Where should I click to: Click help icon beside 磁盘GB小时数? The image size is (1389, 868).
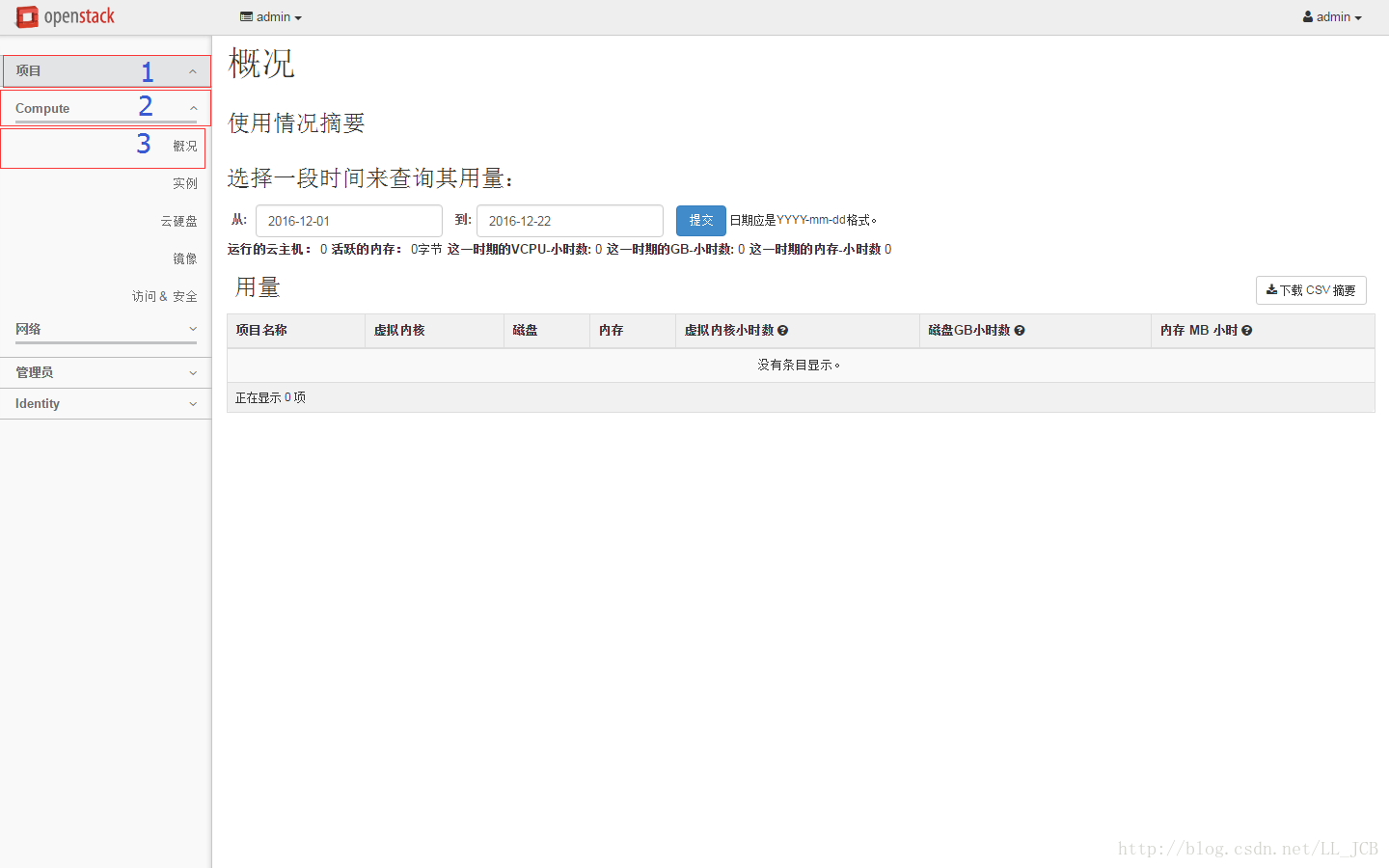(x=1020, y=331)
